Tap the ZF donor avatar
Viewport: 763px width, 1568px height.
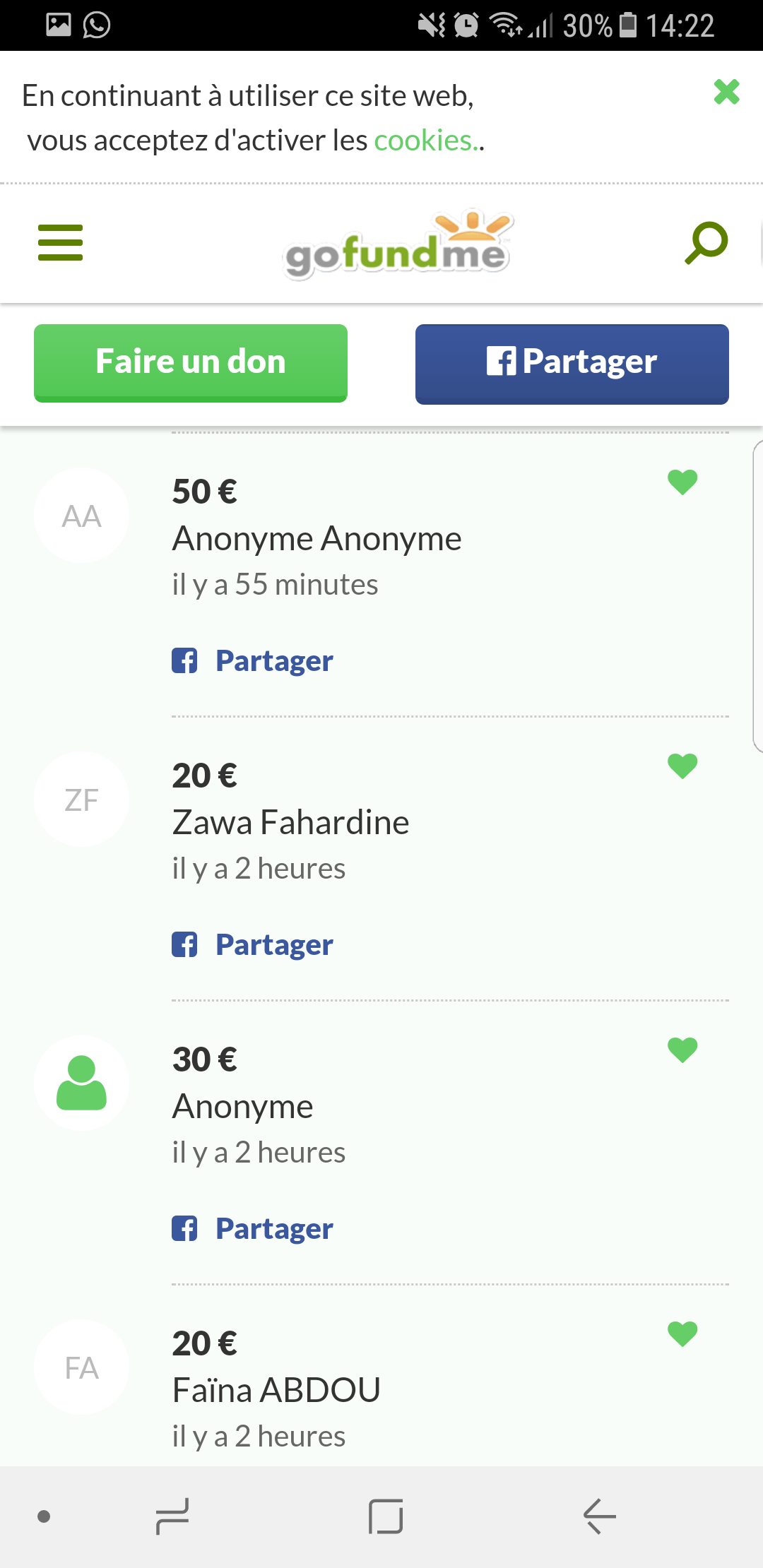click(81, 800)
